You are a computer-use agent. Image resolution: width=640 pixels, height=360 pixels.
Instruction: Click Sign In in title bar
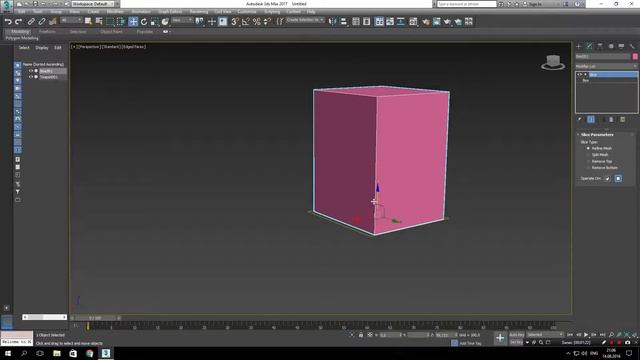[x=535, y=4]
